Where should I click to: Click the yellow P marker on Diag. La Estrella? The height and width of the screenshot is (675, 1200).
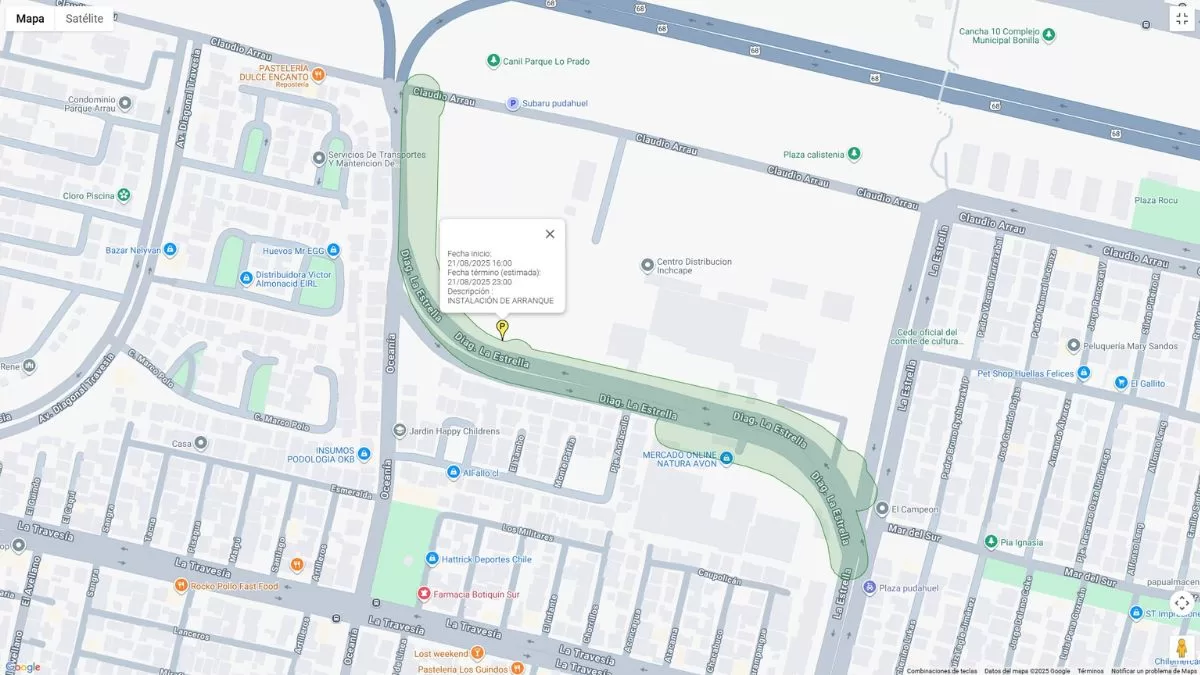point(502,329)
